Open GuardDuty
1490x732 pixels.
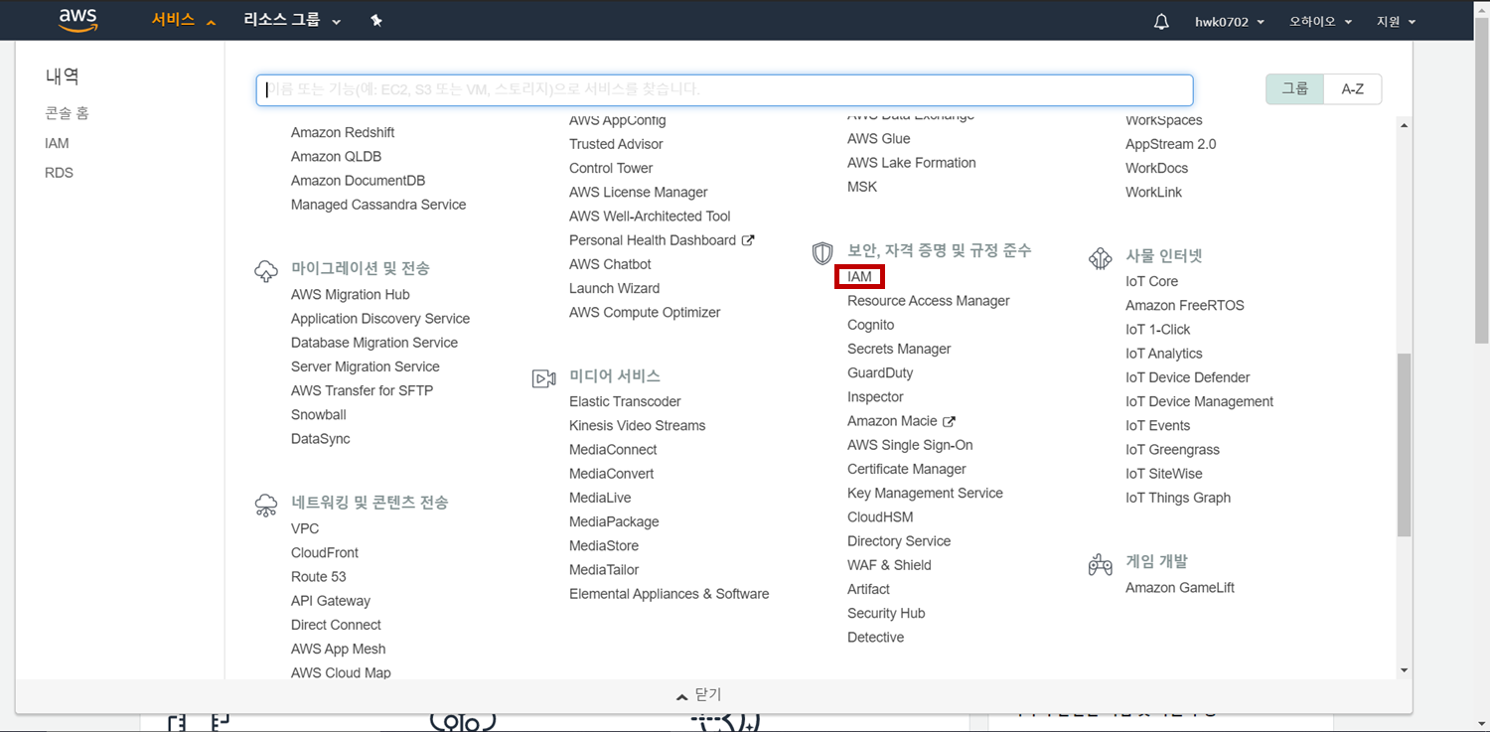[x=880, y=373]
